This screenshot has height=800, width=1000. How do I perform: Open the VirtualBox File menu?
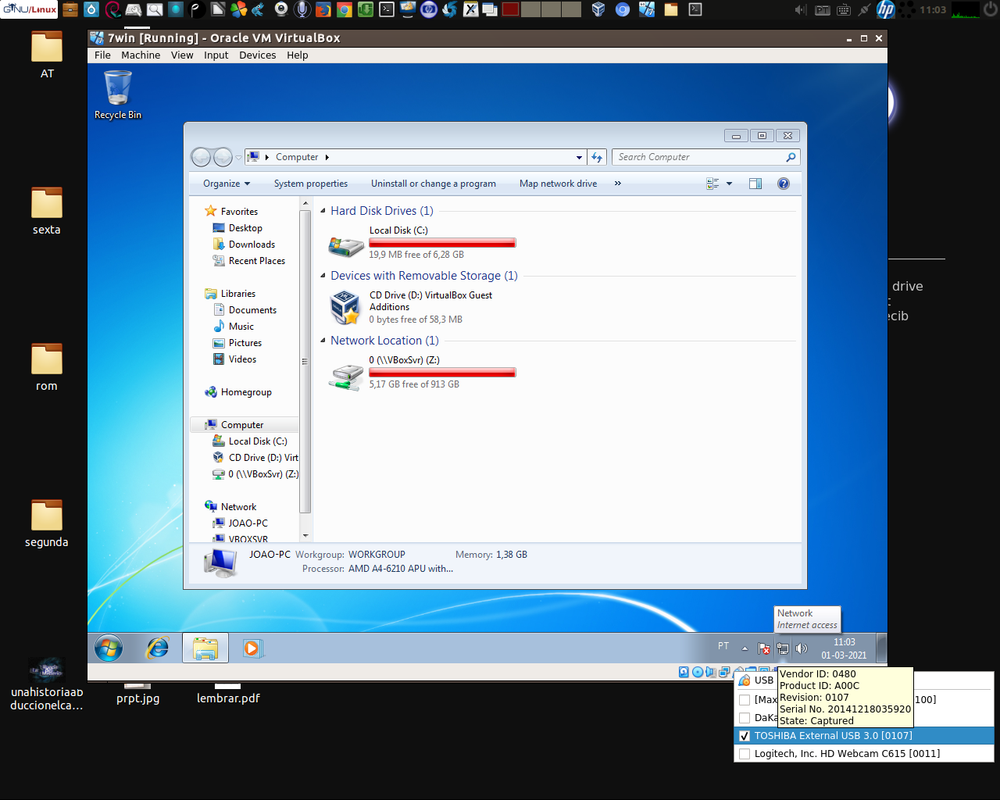click(x=102, y=55)
